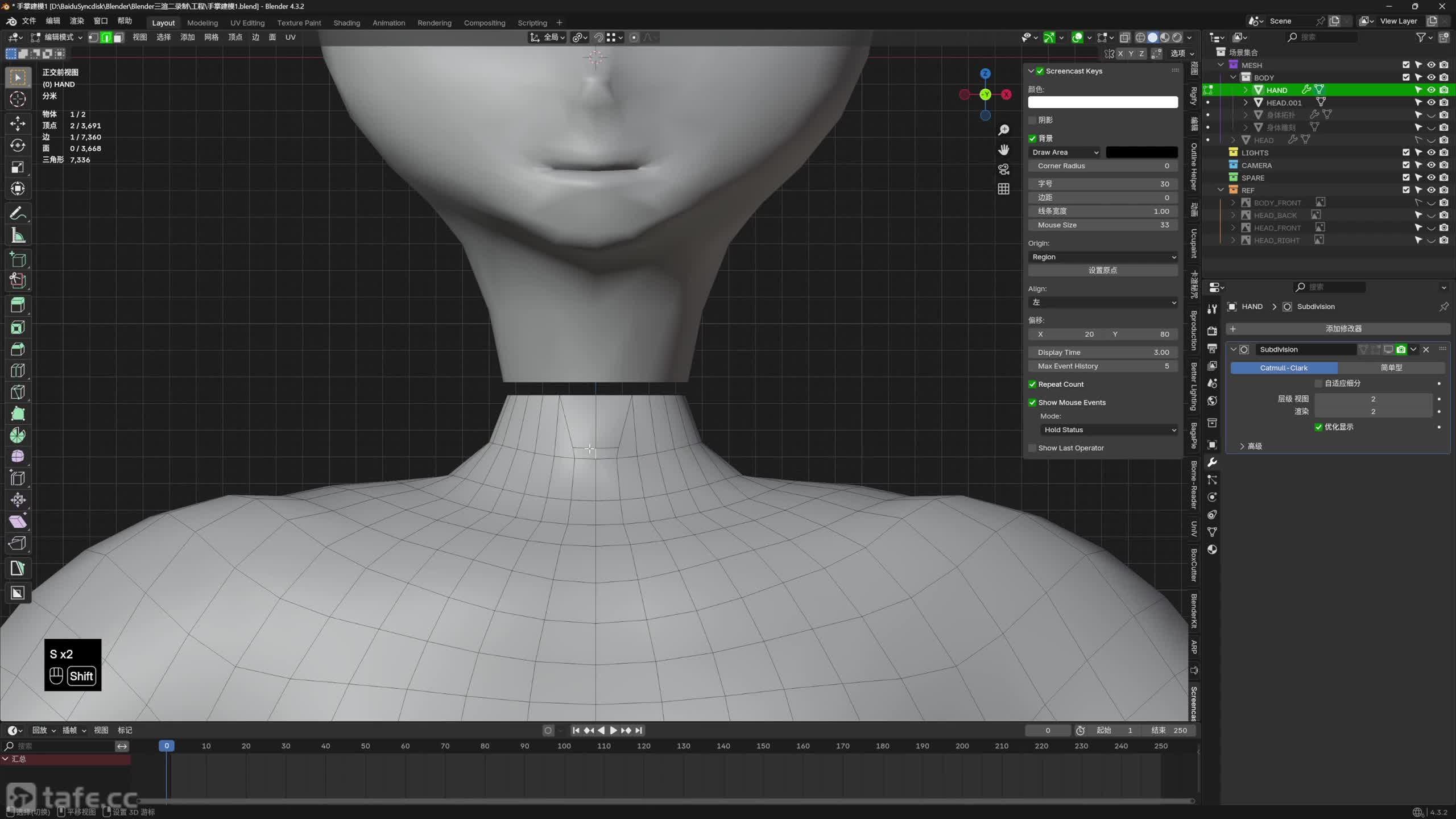Select the Knife tool
This screenshot has width=1456, height=819.
(x=18, y=392)
